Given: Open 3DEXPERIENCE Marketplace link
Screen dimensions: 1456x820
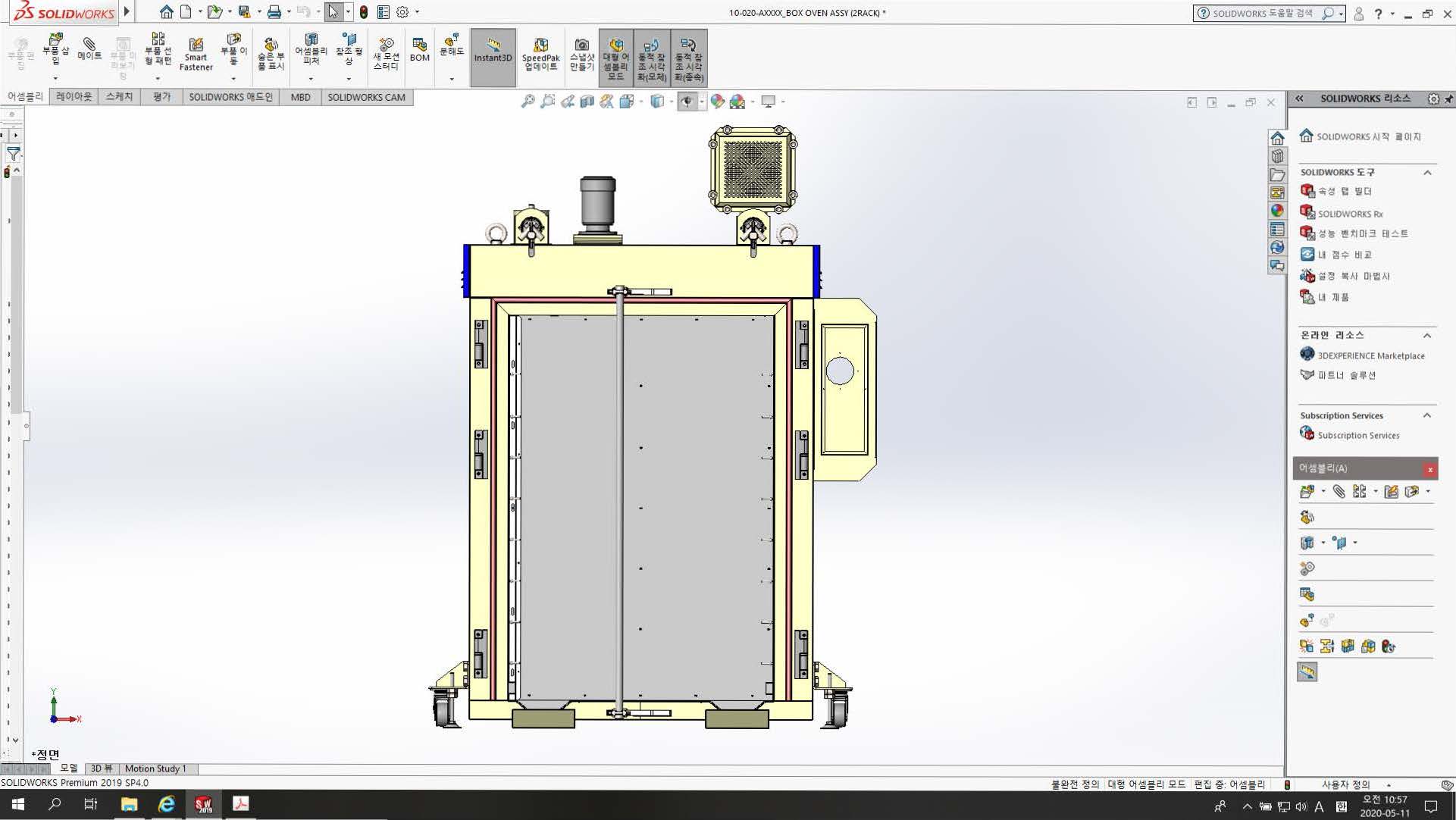Looking at the screenshot, I should pyautogui.click(x=1370, y=355).
